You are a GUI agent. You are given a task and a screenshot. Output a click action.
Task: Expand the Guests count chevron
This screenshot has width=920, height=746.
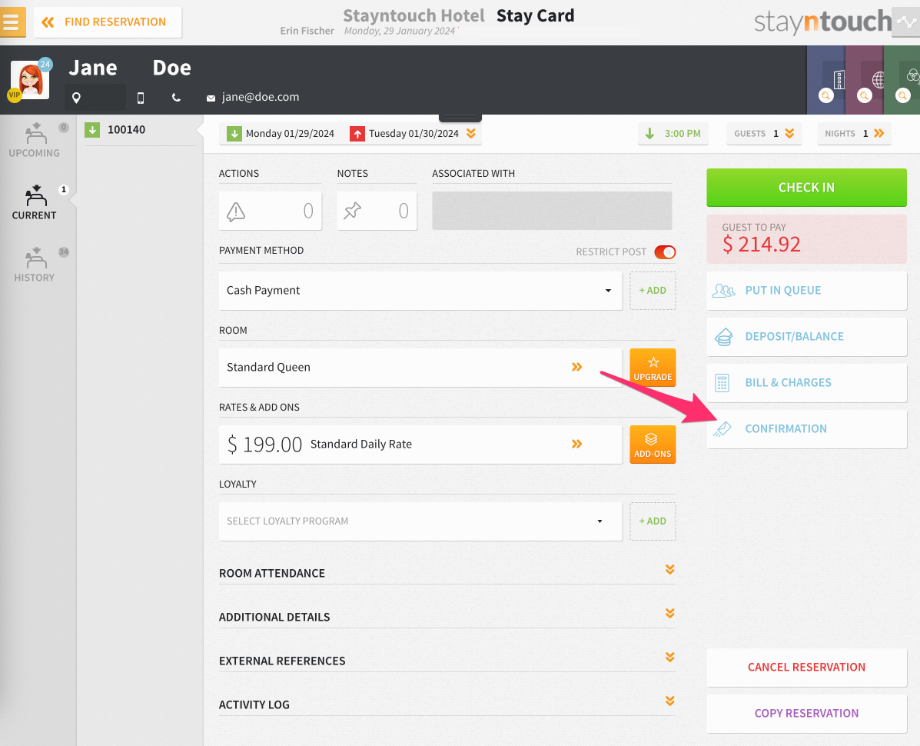(790, 134)
